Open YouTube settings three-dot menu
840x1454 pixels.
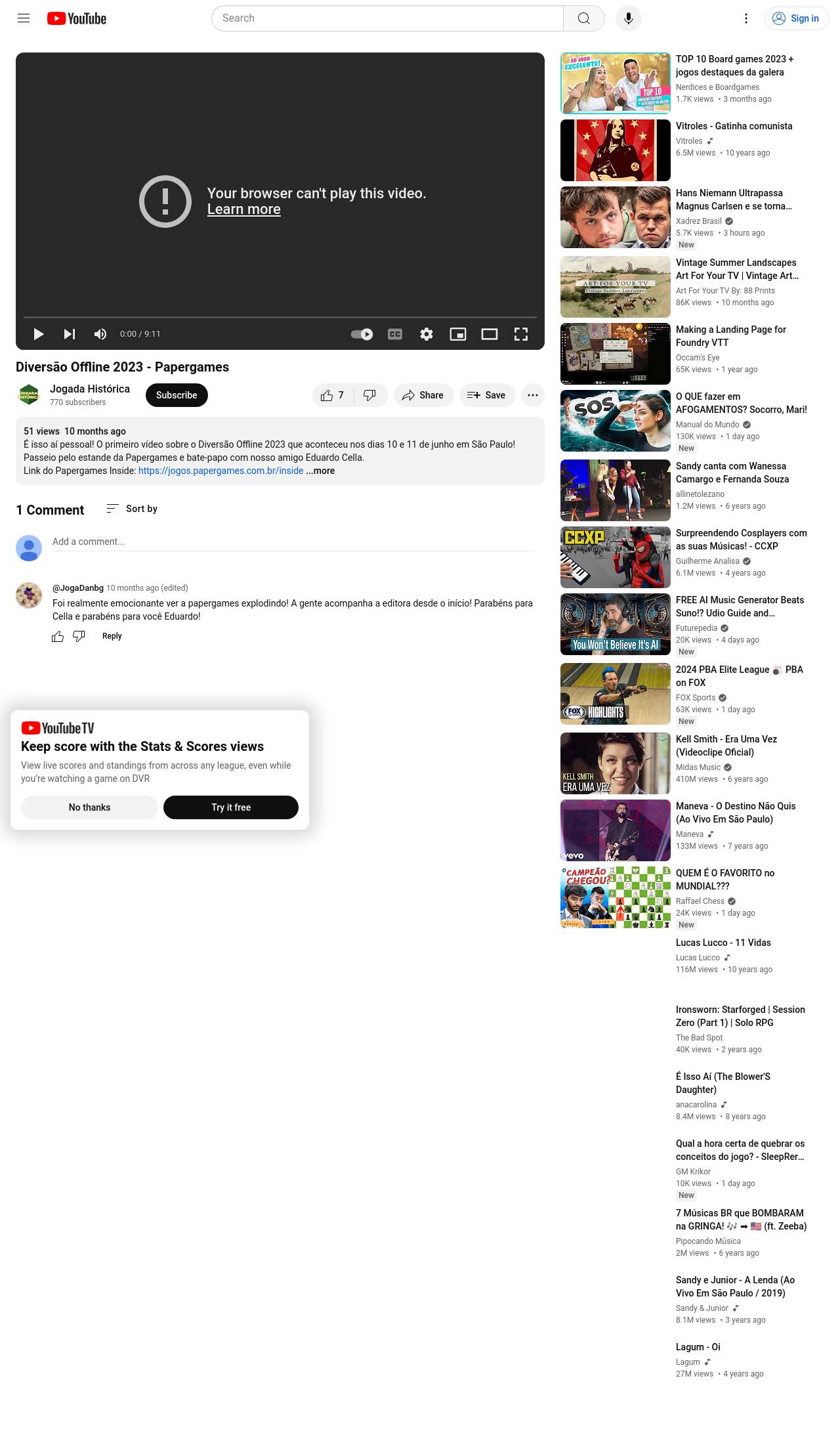coord(746,18)
